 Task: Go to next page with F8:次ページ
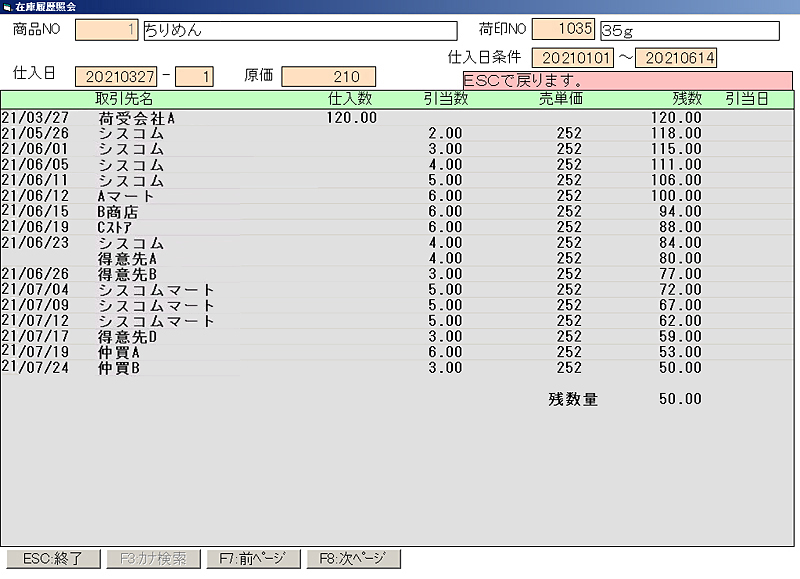tap(353, 559)
